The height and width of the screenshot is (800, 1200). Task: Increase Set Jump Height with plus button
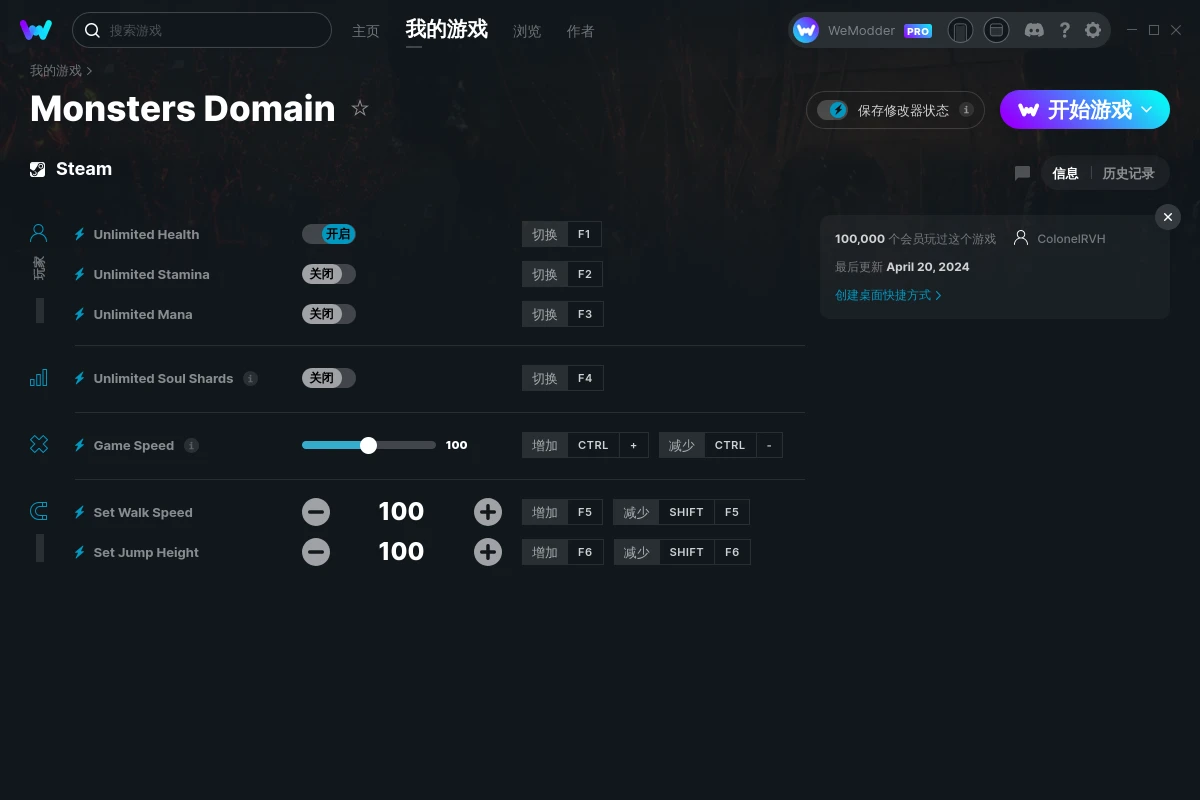488,552
